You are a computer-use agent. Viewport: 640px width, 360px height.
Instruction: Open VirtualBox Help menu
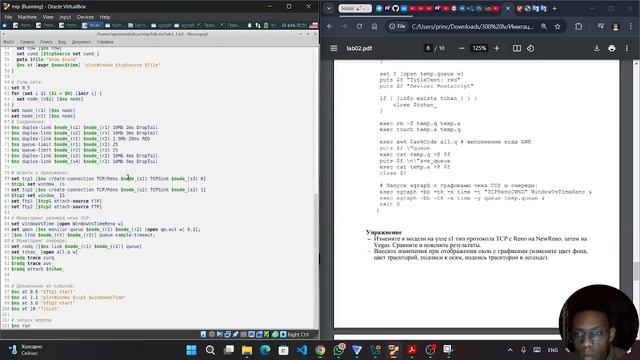pos(105,17)
